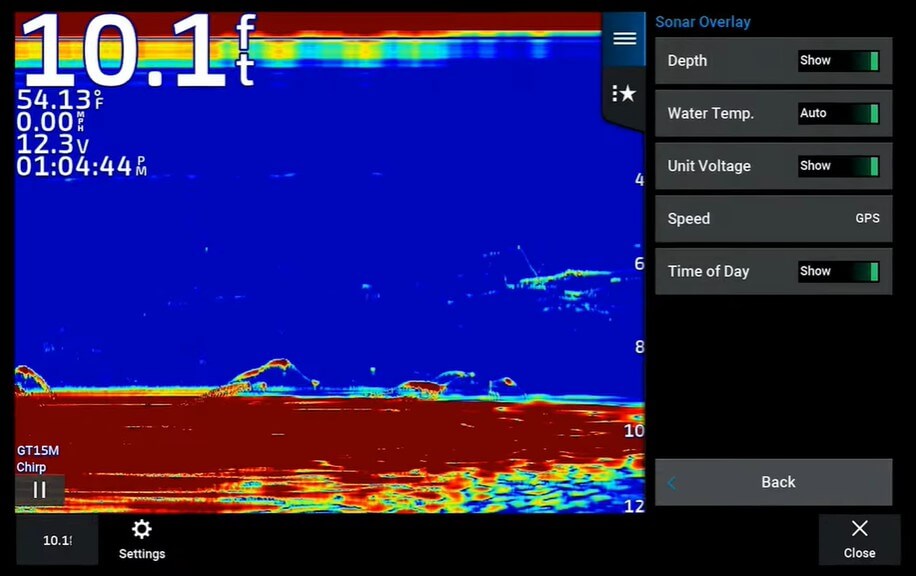Pause the sonar scrolling

point(40,490)
